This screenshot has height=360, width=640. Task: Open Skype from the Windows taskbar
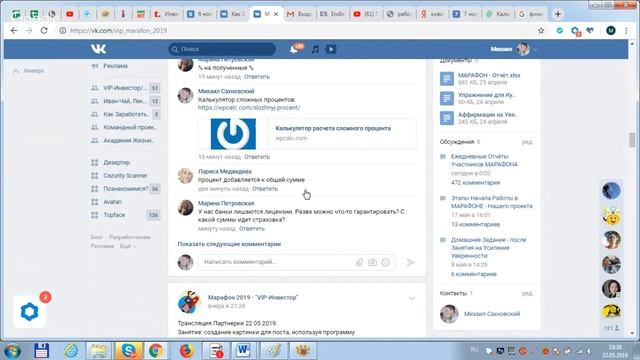[128, 351]
